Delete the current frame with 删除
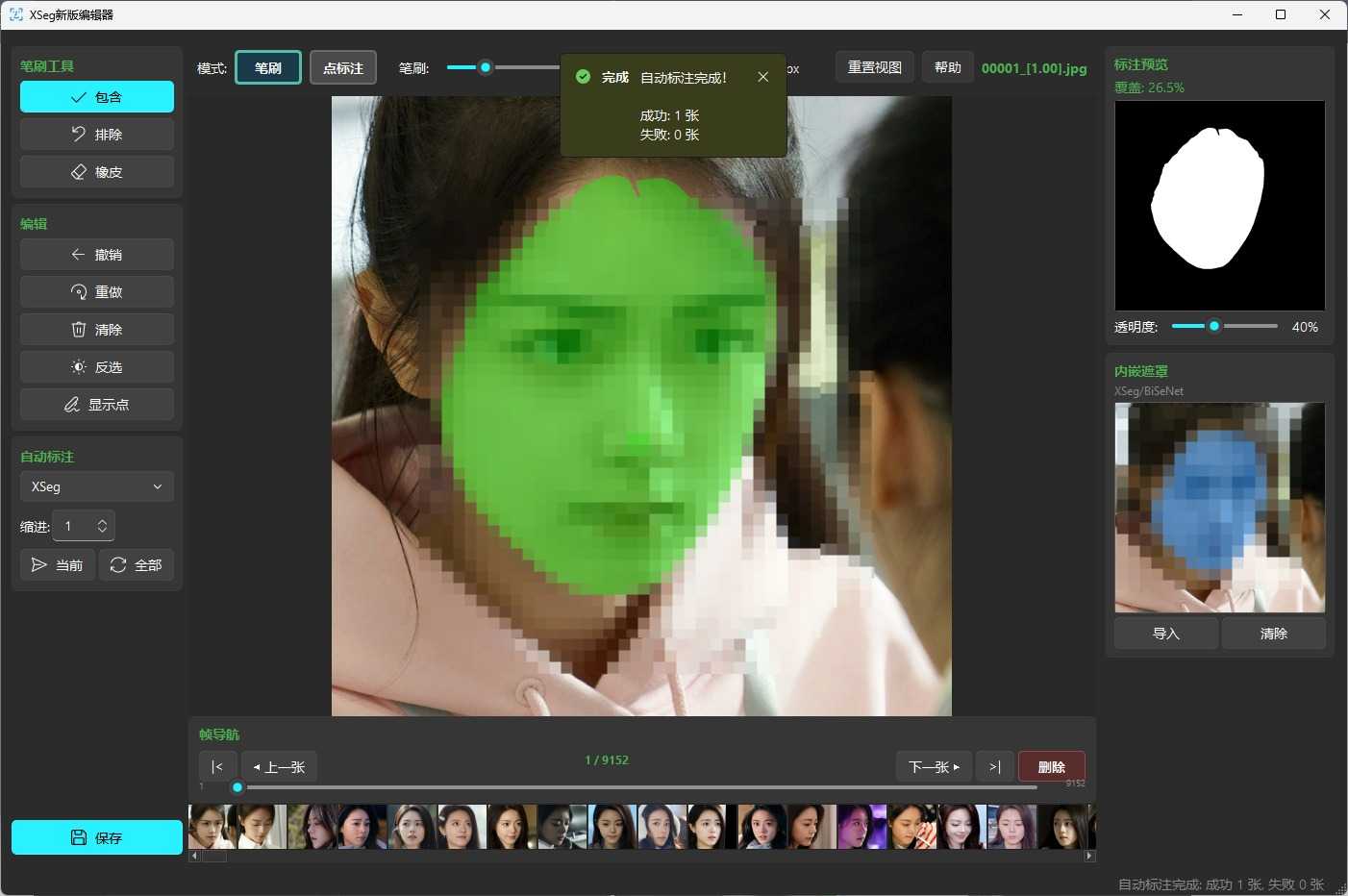This screenshot has width=1348, height=896. (1051, 767)
